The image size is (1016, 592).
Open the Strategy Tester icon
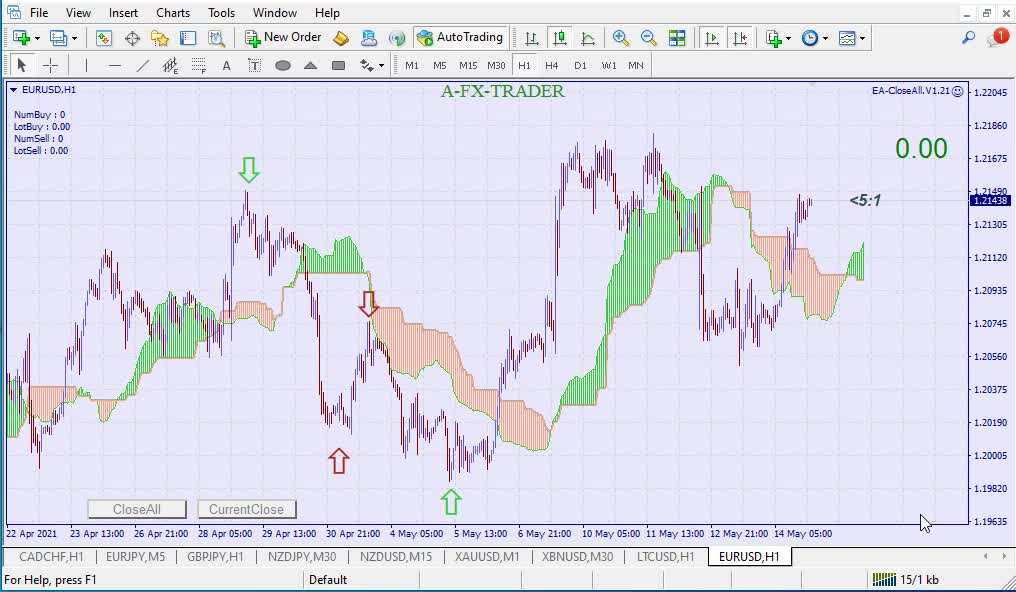[x=216, y=38]
